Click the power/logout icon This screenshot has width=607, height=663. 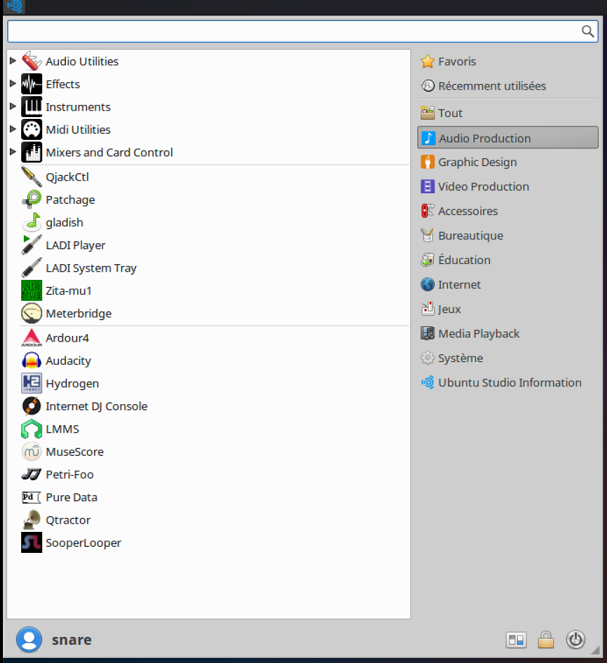click(x=576, y=640)
